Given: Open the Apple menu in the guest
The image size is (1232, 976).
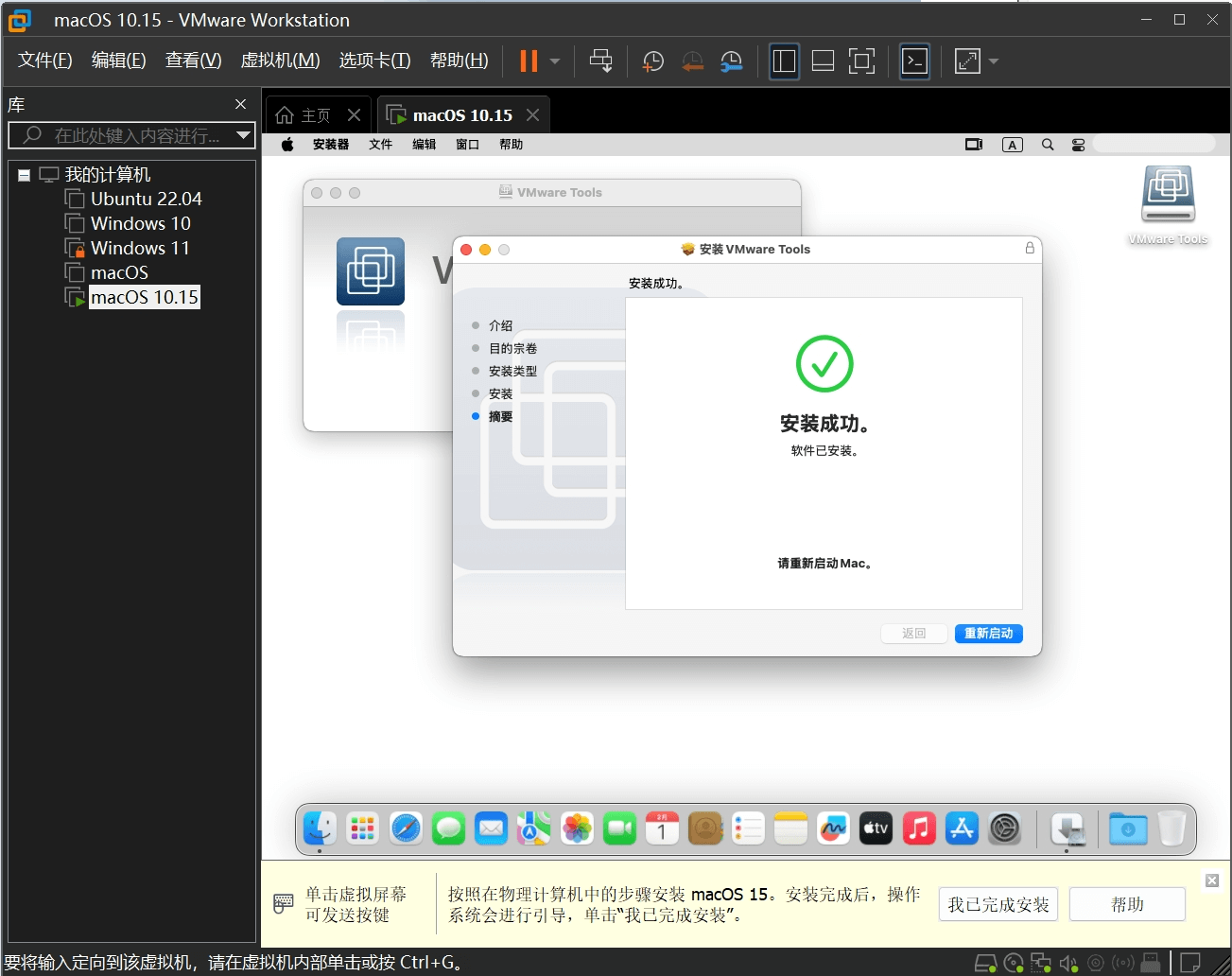Looking at the screenshot, I should (x=287, y=145).
